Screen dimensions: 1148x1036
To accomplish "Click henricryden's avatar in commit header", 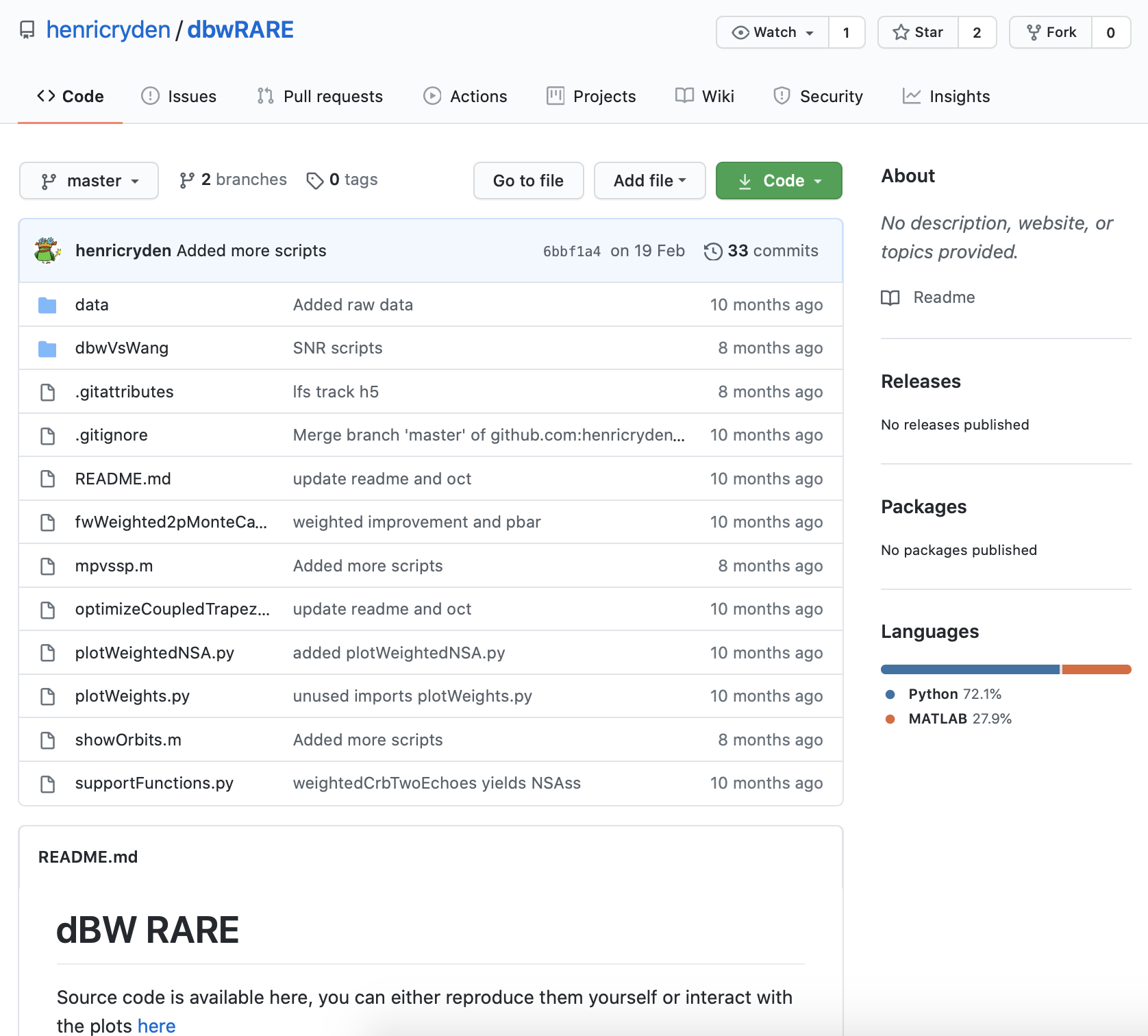I will tap(47, 251).
